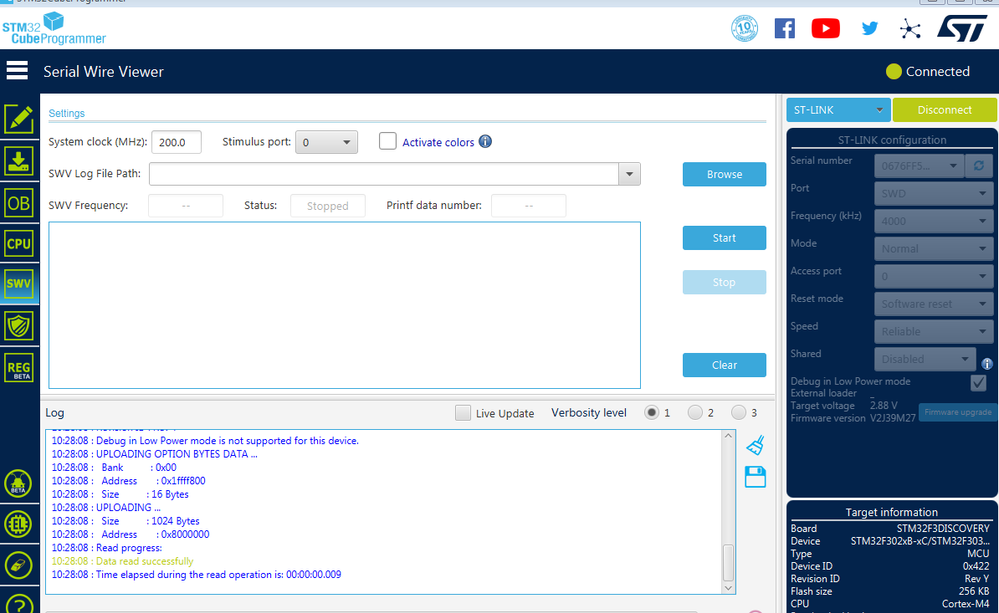Viewport: 999px width, 613px height.
Task: Open the help question mark icon
Action: tap(18, 605)
